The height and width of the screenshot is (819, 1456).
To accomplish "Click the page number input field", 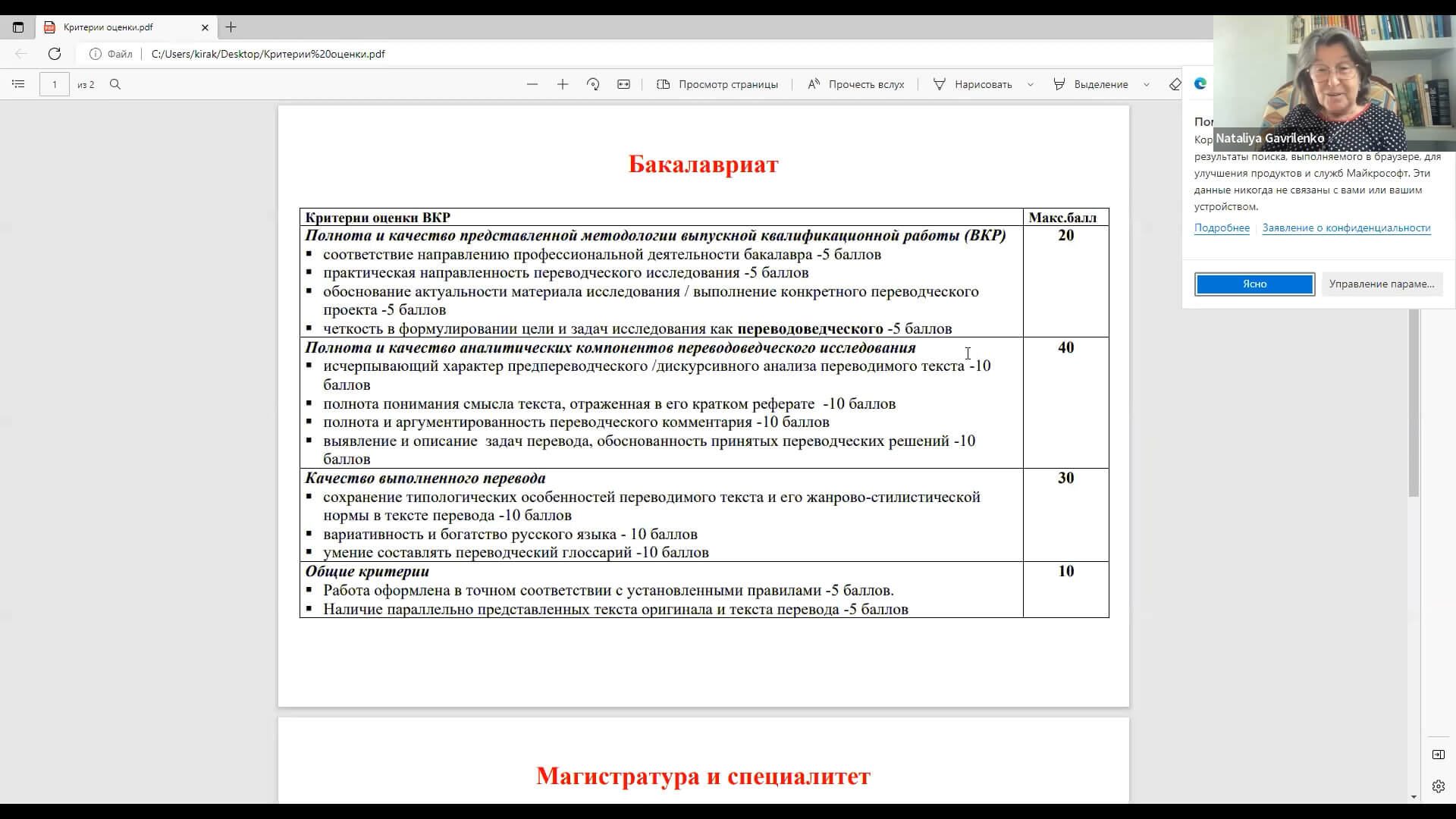I will pos(55,84).
